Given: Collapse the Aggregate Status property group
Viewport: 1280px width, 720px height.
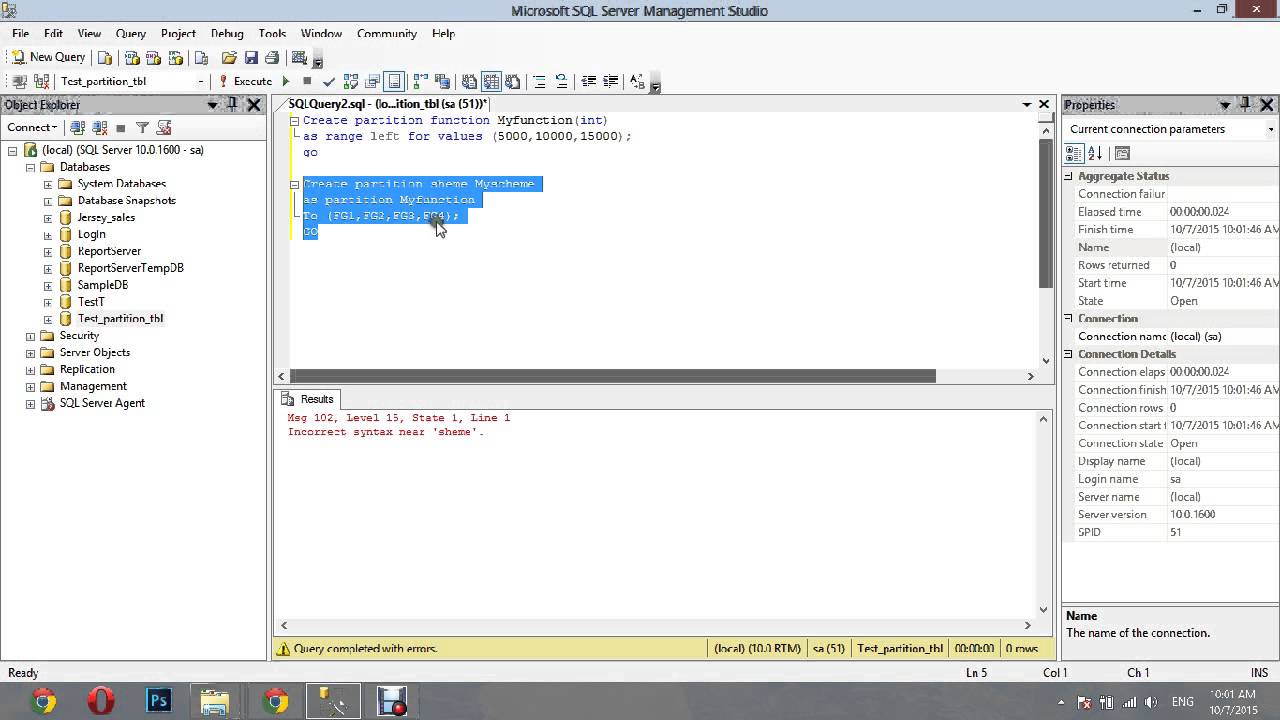Looking at the screenshot, I should [x=1068, y=176].
